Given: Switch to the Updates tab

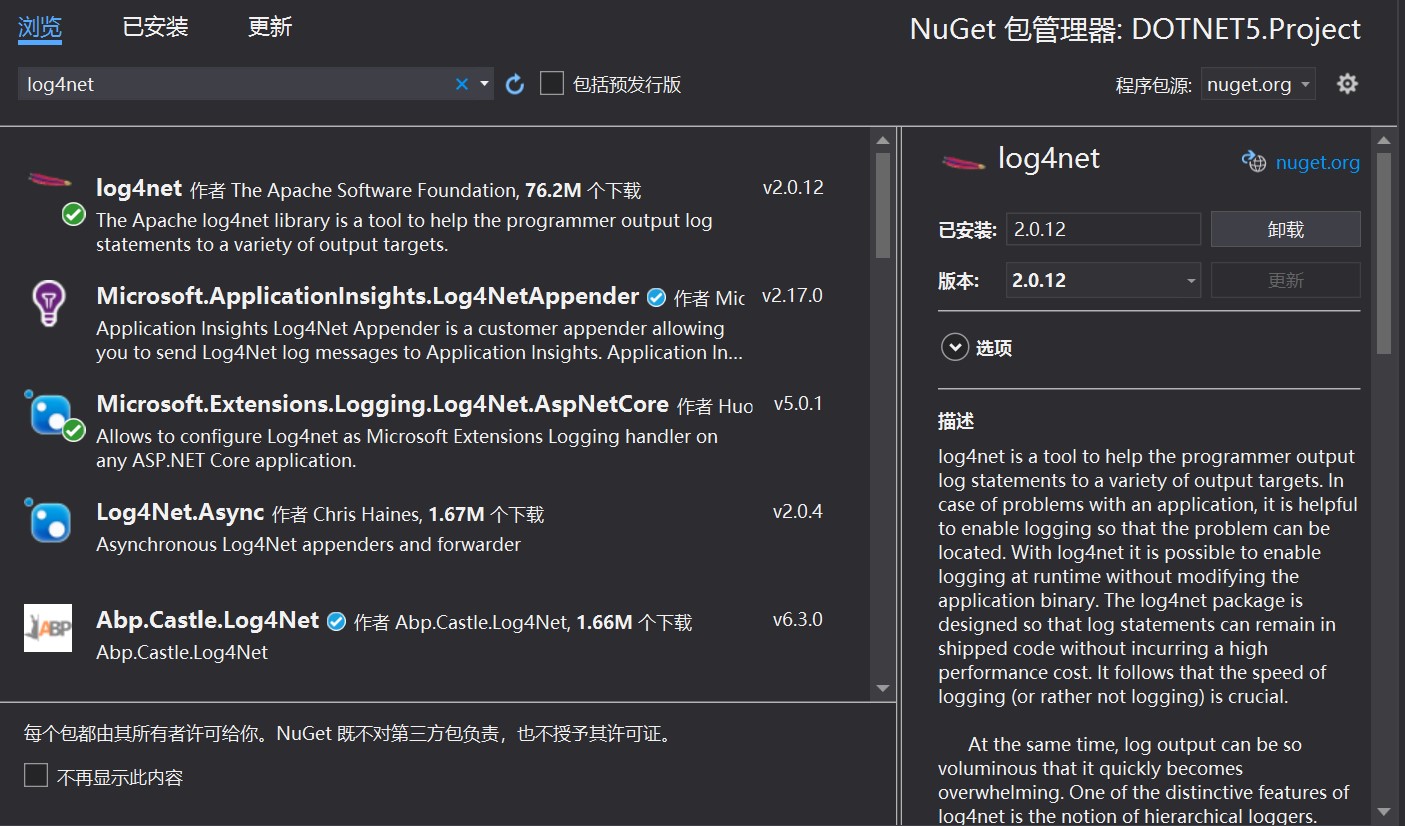Looking at the screenshot, I should pos(270,27).
